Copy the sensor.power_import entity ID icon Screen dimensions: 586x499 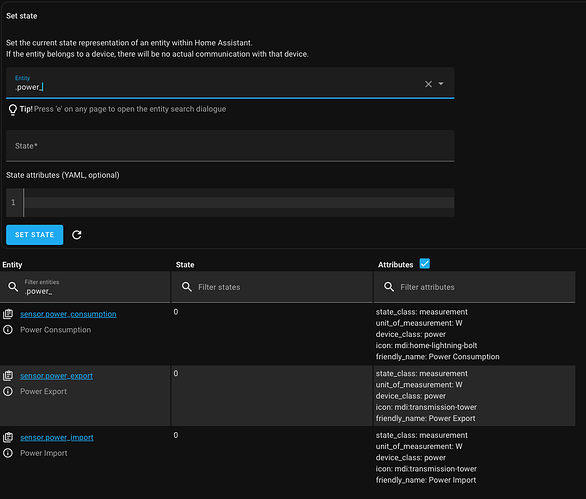(x=8, y=437)
